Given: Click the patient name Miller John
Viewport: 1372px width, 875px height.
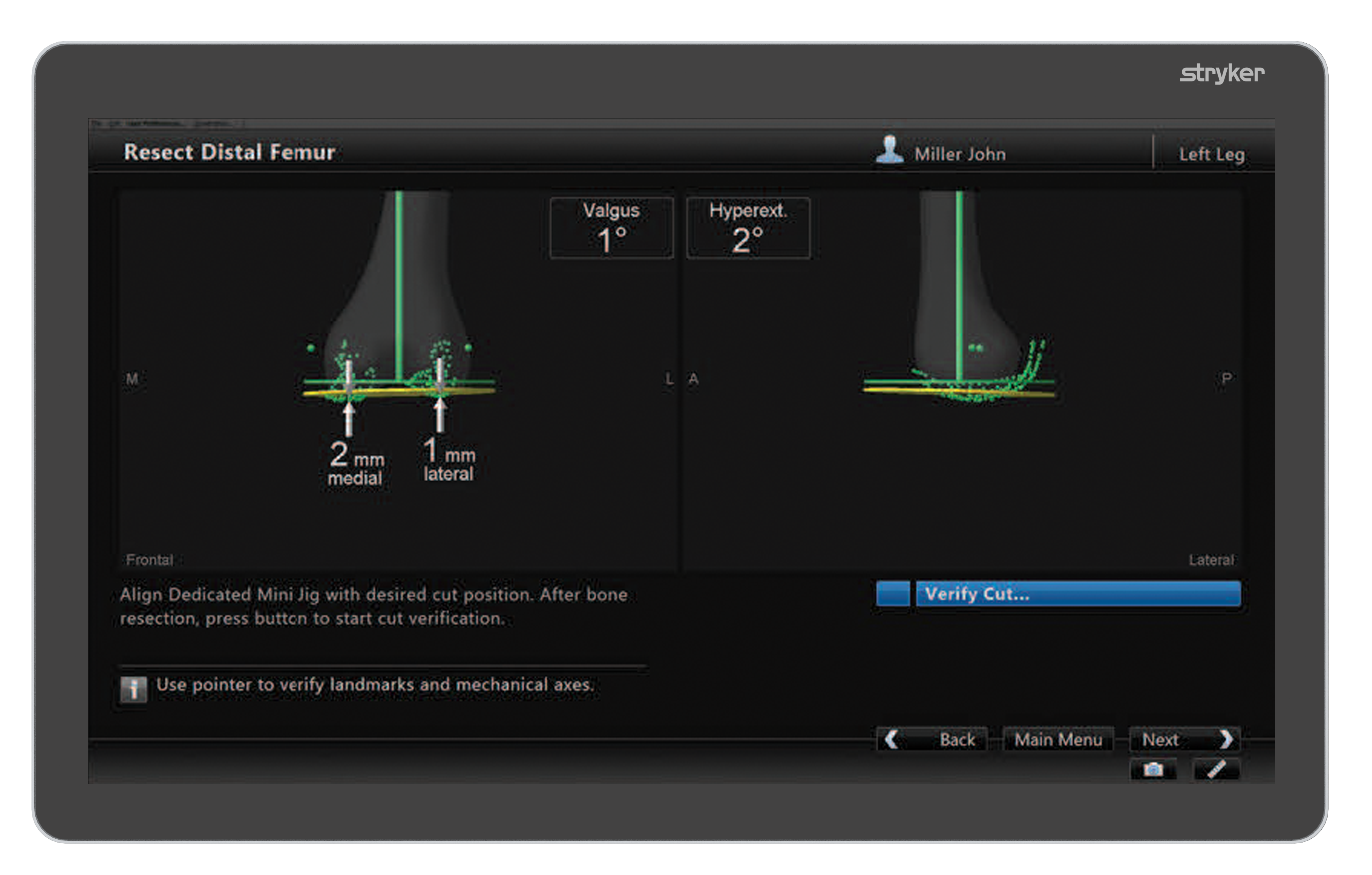Looking at the screenshot, I should pos(960,154).
